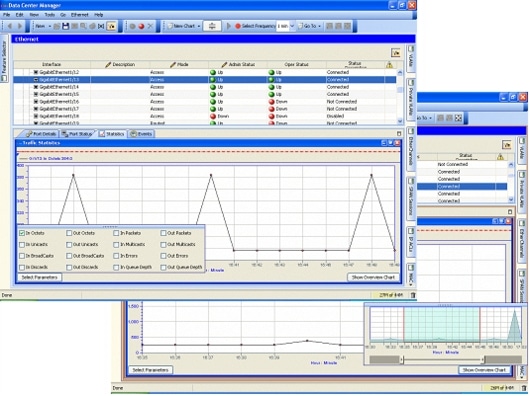Image resolution: width=530 pixels, height=396 pixels.
Task: Enable the In Packets checkbox
Action: pos(116,233)
